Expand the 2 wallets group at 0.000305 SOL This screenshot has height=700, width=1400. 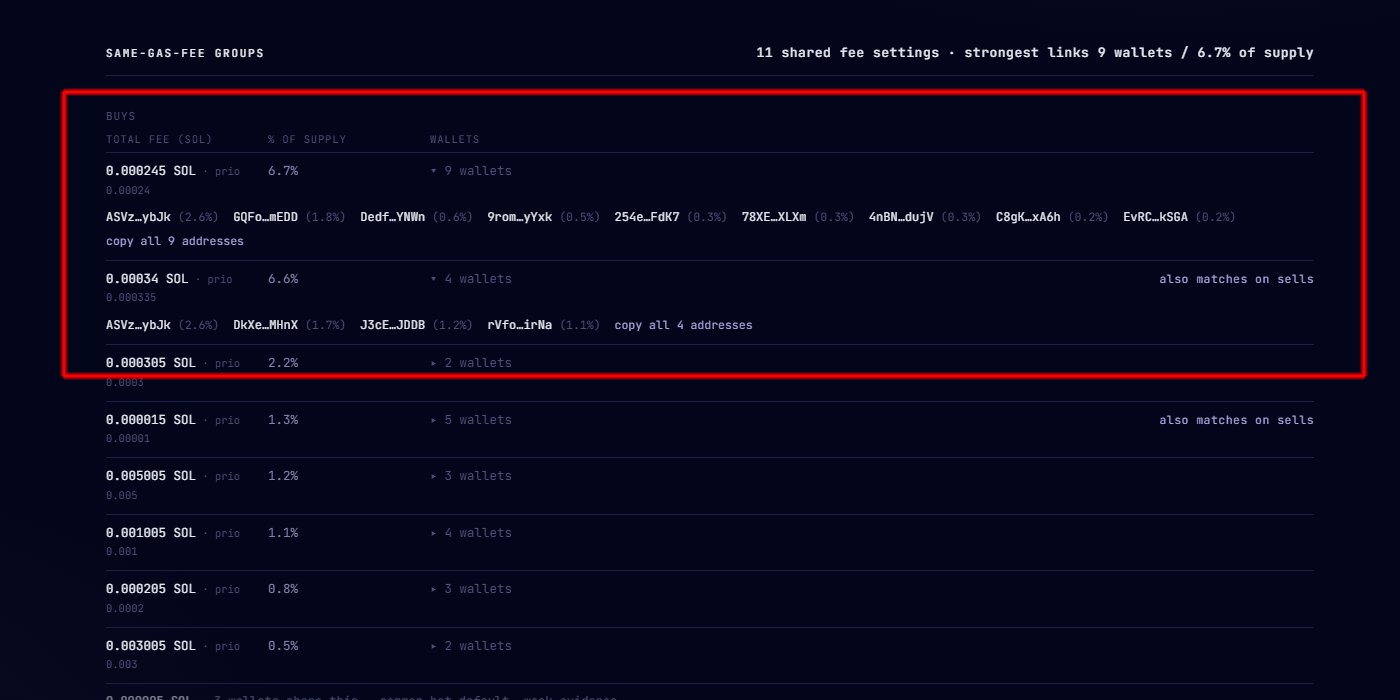(470, 363)
